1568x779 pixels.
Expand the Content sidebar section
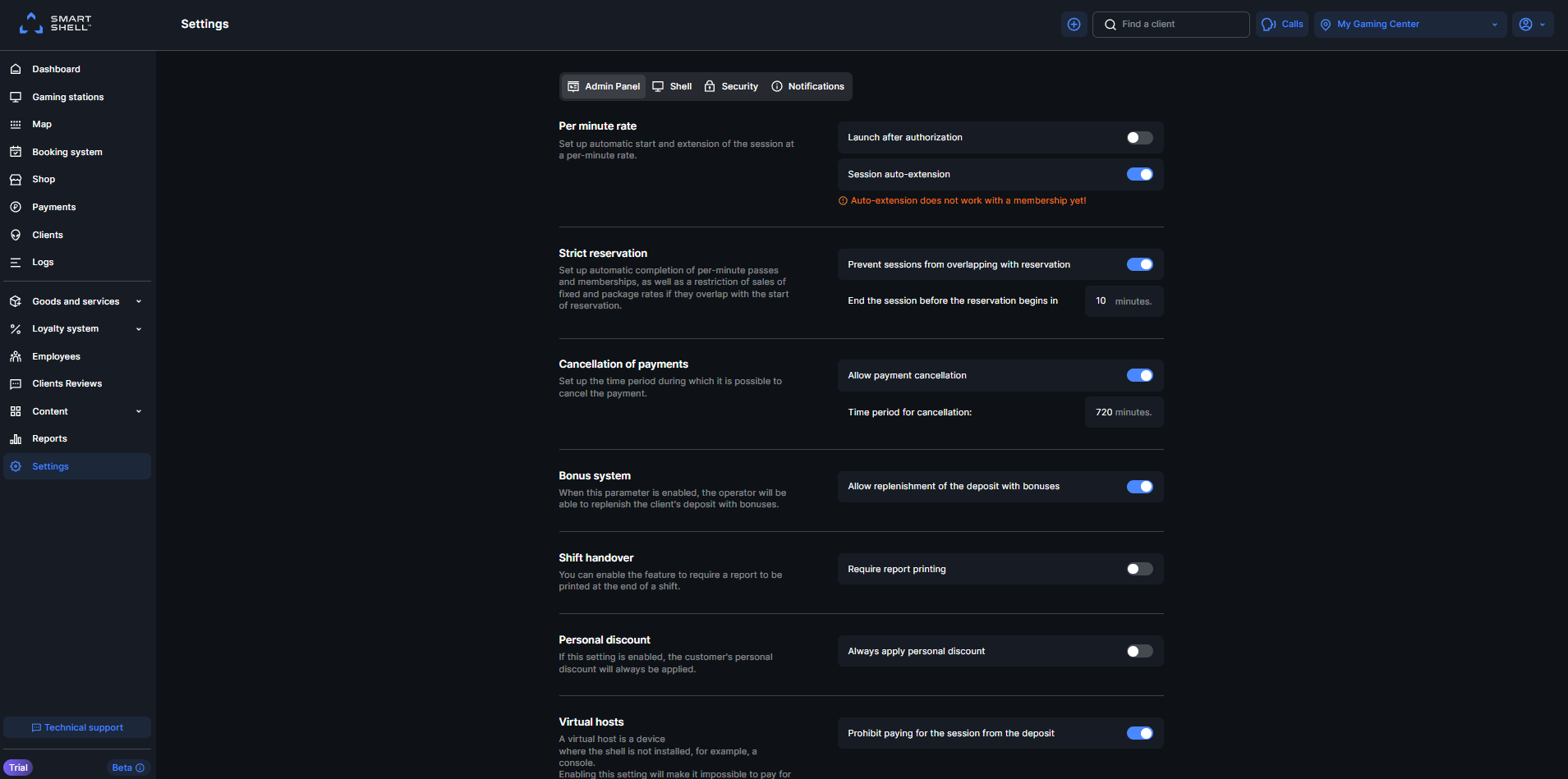76,411
